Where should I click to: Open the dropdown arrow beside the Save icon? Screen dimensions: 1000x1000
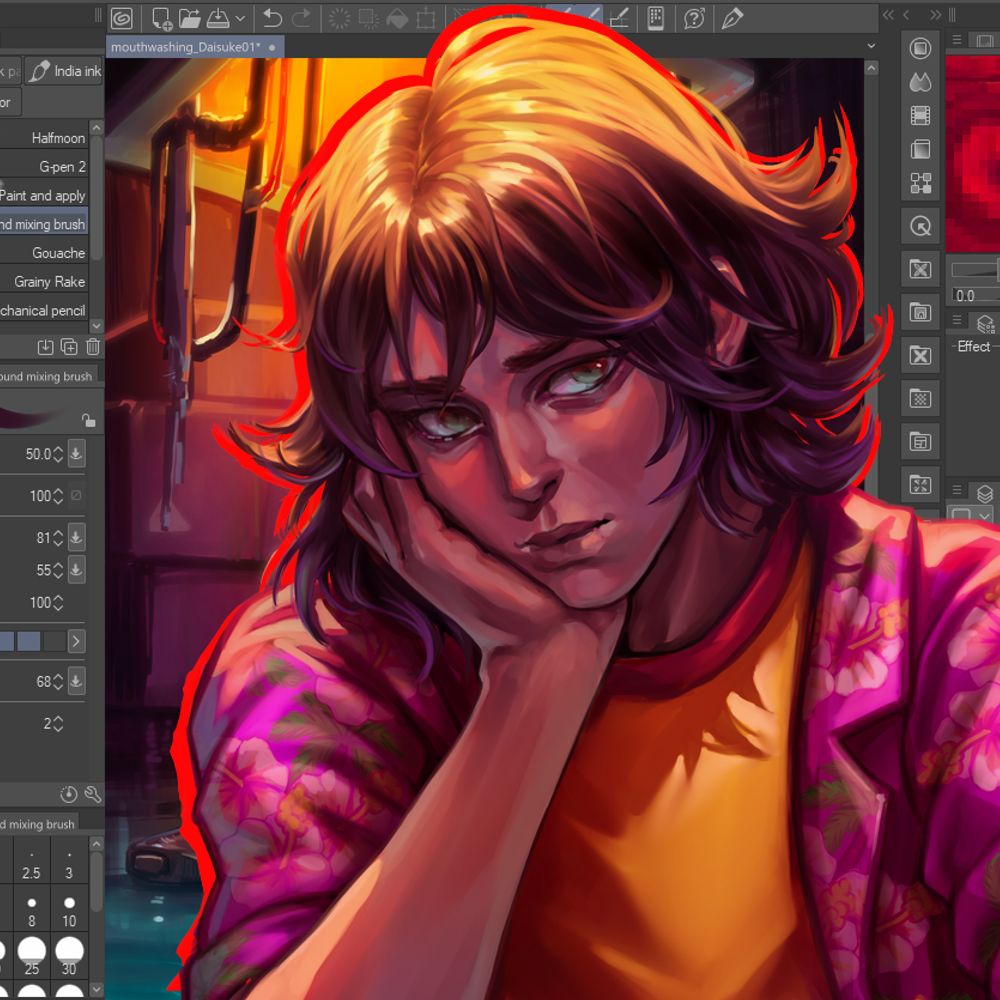point(240,19)
